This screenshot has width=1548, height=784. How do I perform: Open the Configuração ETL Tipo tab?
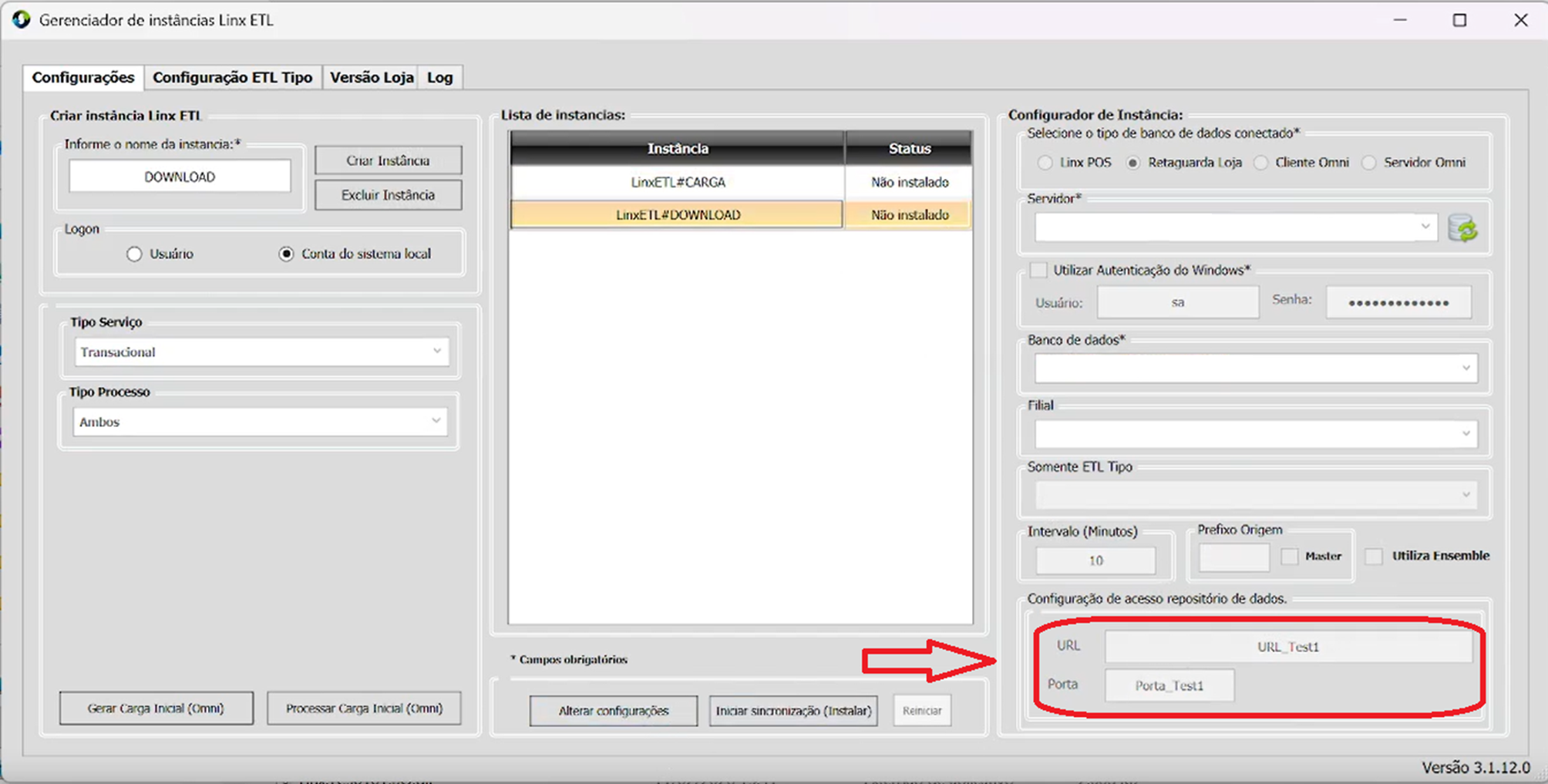coord(232,77)
